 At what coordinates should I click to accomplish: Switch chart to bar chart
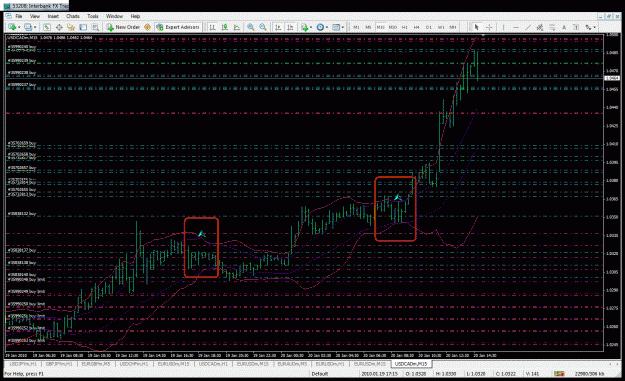(x=212, y=27)
